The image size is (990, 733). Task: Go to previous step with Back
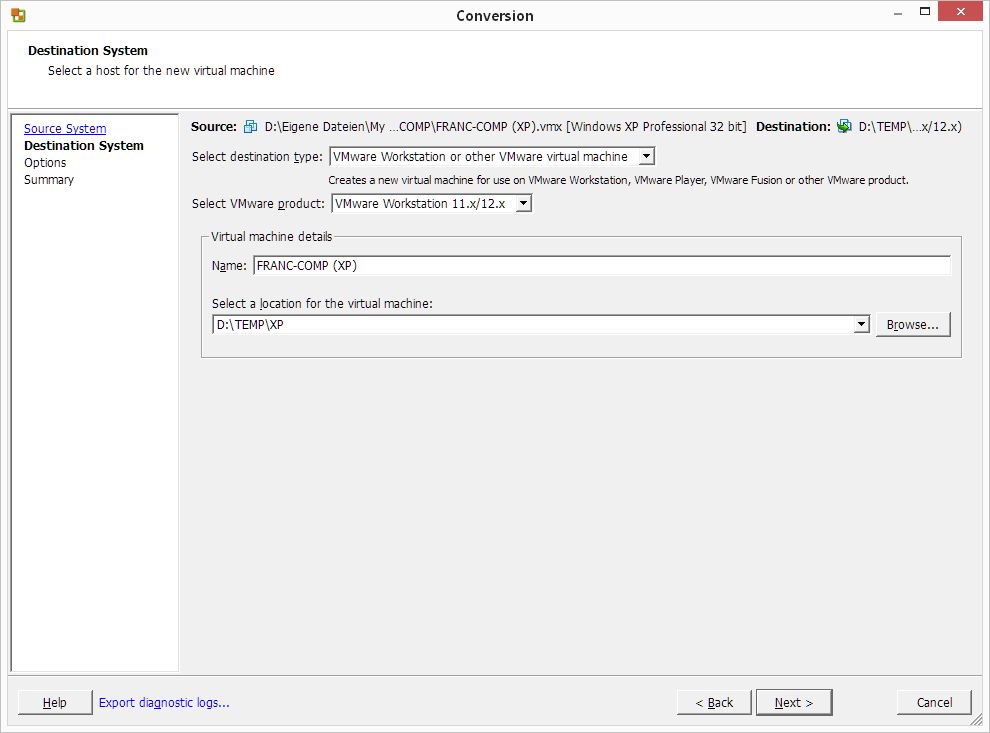(713, 703)
